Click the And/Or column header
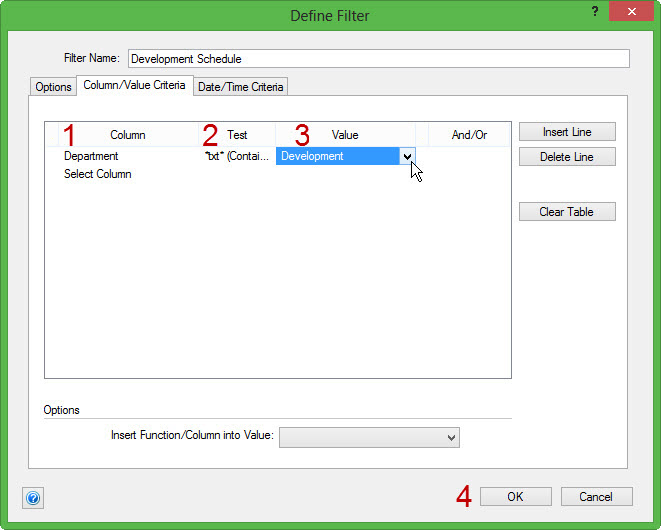The image size is (661, 530). [469, 135]
